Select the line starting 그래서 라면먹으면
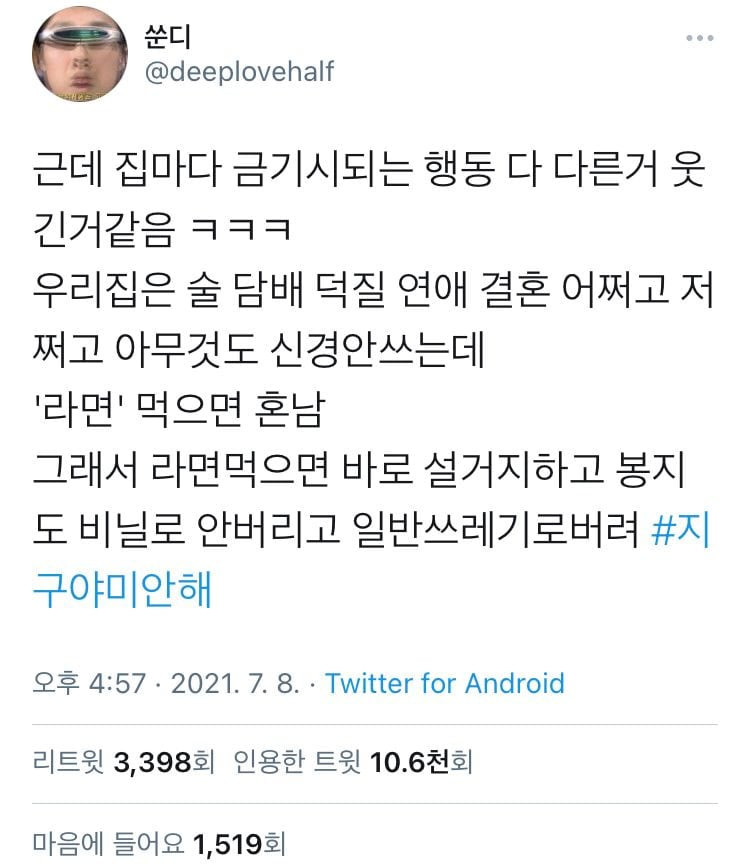750x868 pixels. pyautogui.click(x=359, y=469)
